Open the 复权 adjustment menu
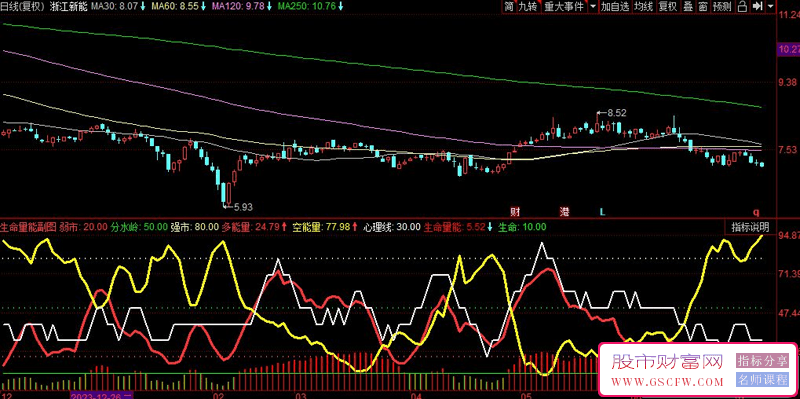The width and height of the screenshot is (800, 399). (667, 7)
